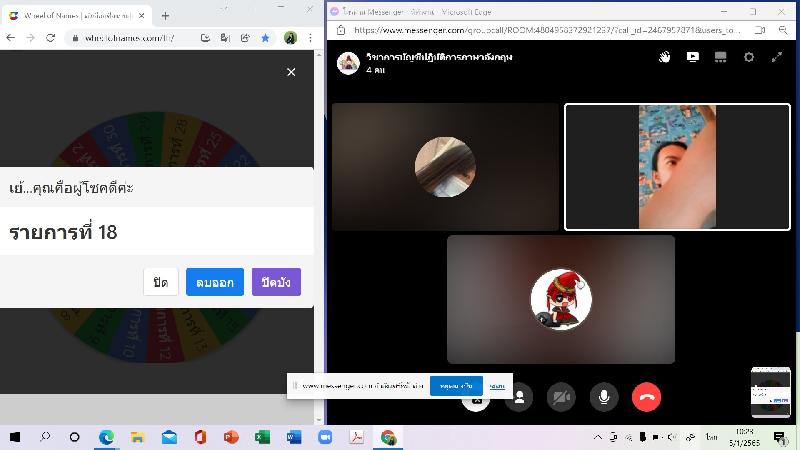Close the winner dialog with the X
This screenshot has height=450, width=800.
[x=291, y=72]
